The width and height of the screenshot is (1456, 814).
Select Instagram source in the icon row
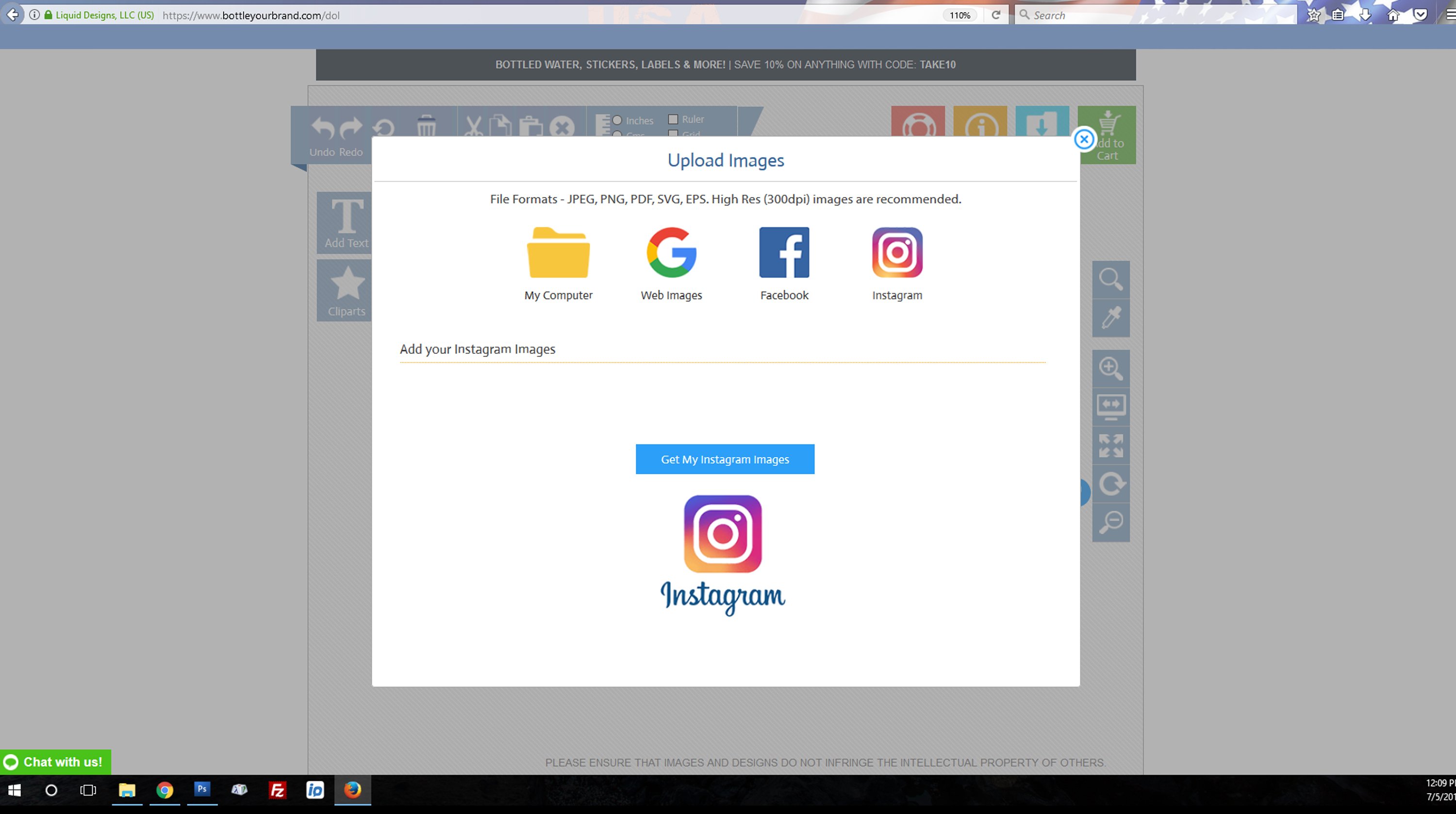coord(897,264)
